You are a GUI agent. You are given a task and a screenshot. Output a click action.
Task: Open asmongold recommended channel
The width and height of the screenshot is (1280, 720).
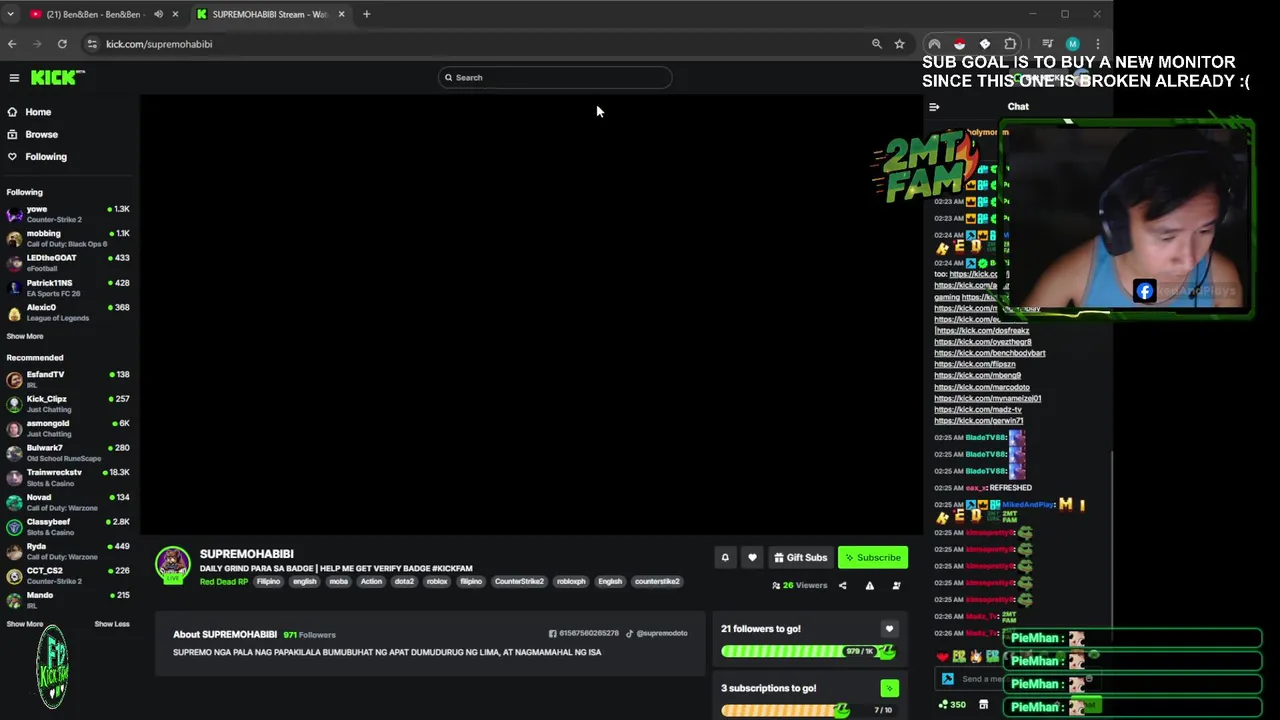tap(68, 428)
